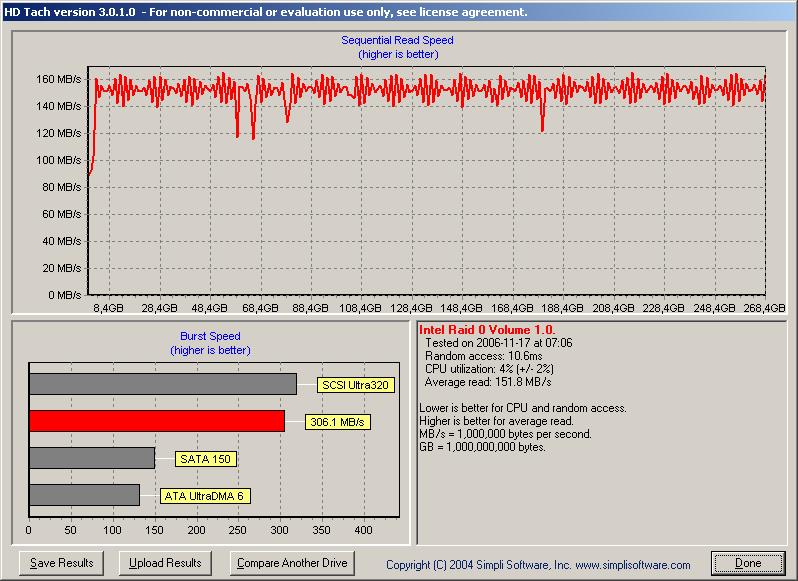
Task: Click the '148,4GB' axis label
Action: [x=461, y=308]
